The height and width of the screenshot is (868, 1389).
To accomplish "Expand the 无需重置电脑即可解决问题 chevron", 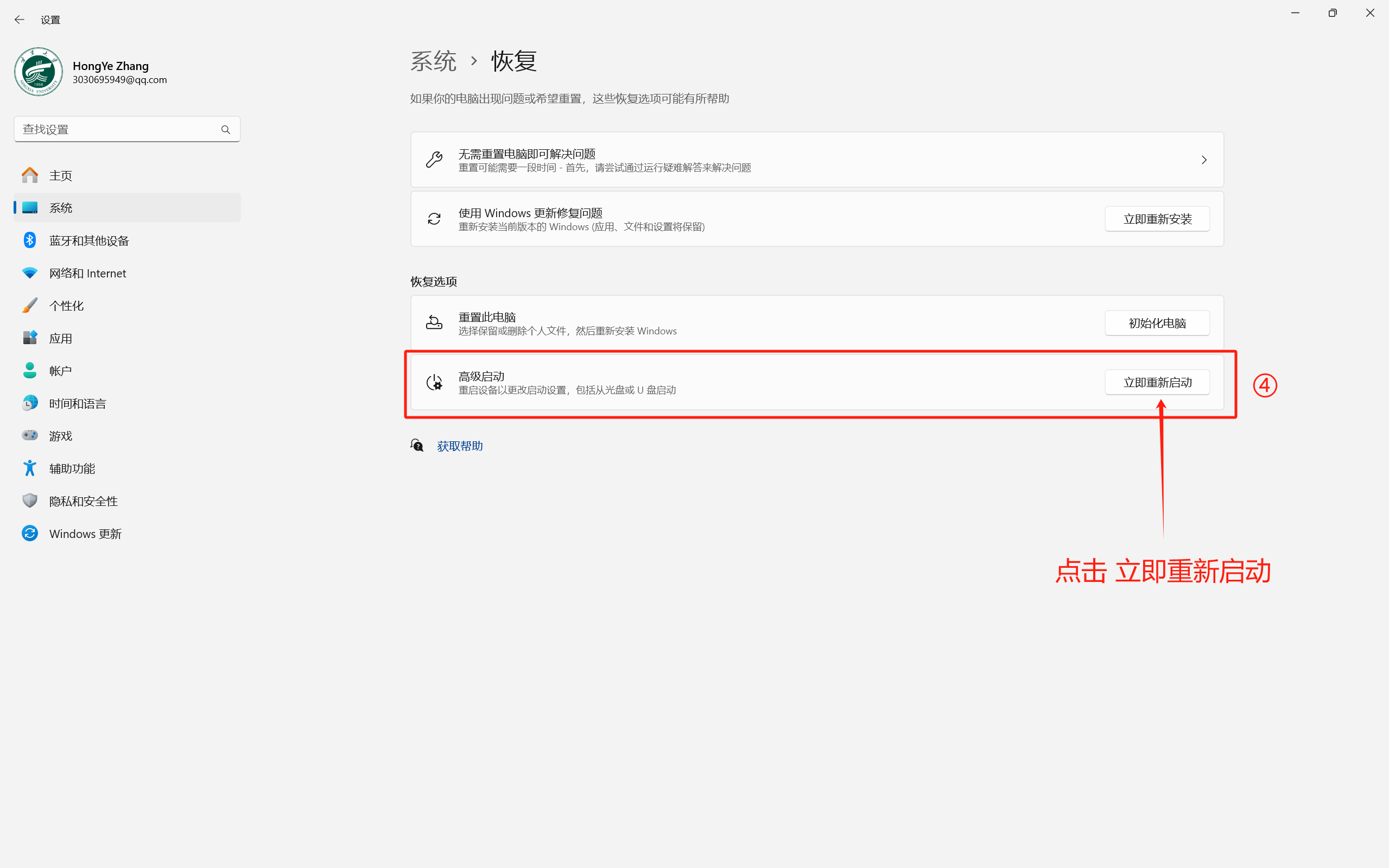I will click(1203, 160).
